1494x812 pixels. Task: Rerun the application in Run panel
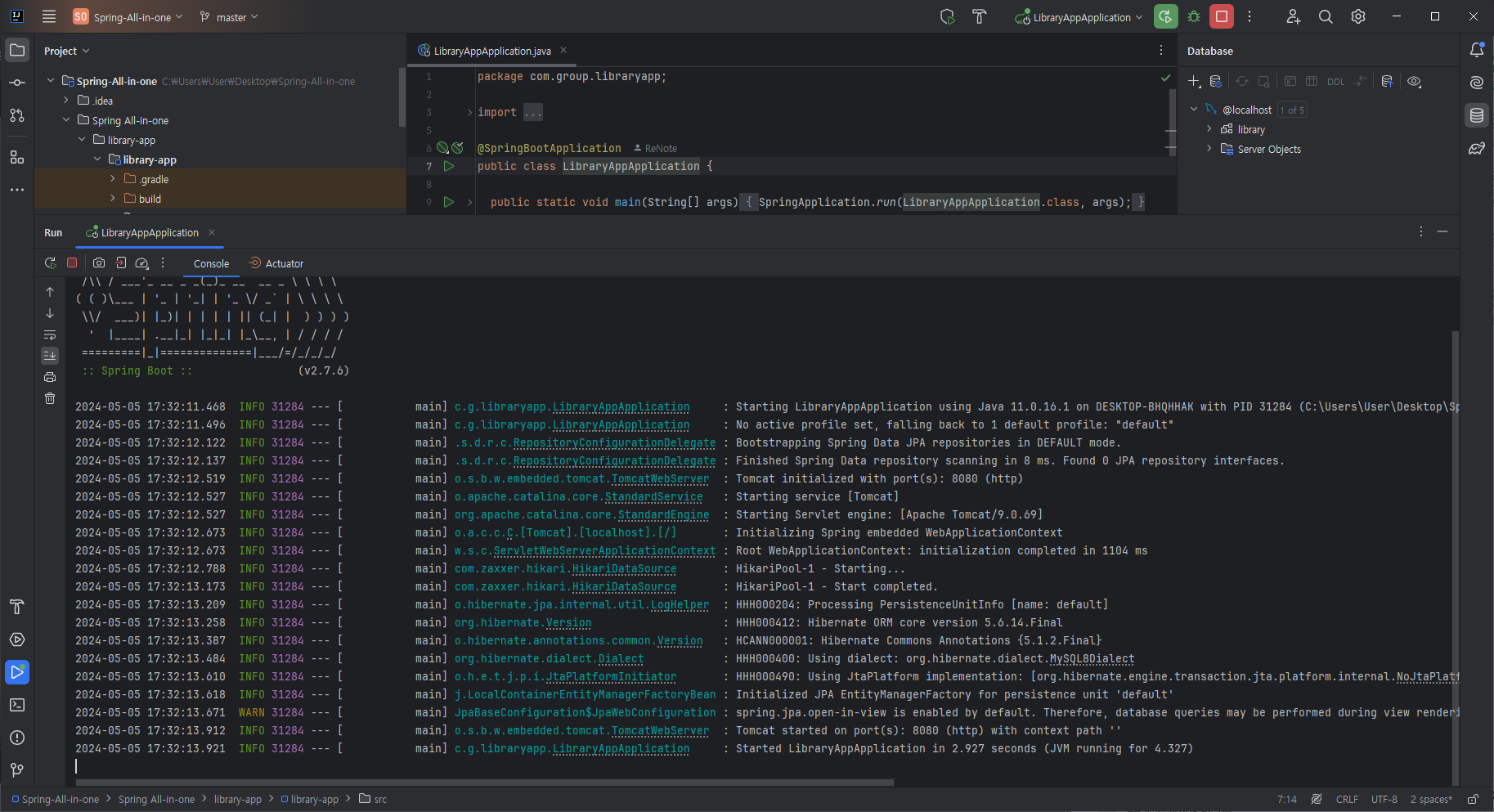pos(50,263)
